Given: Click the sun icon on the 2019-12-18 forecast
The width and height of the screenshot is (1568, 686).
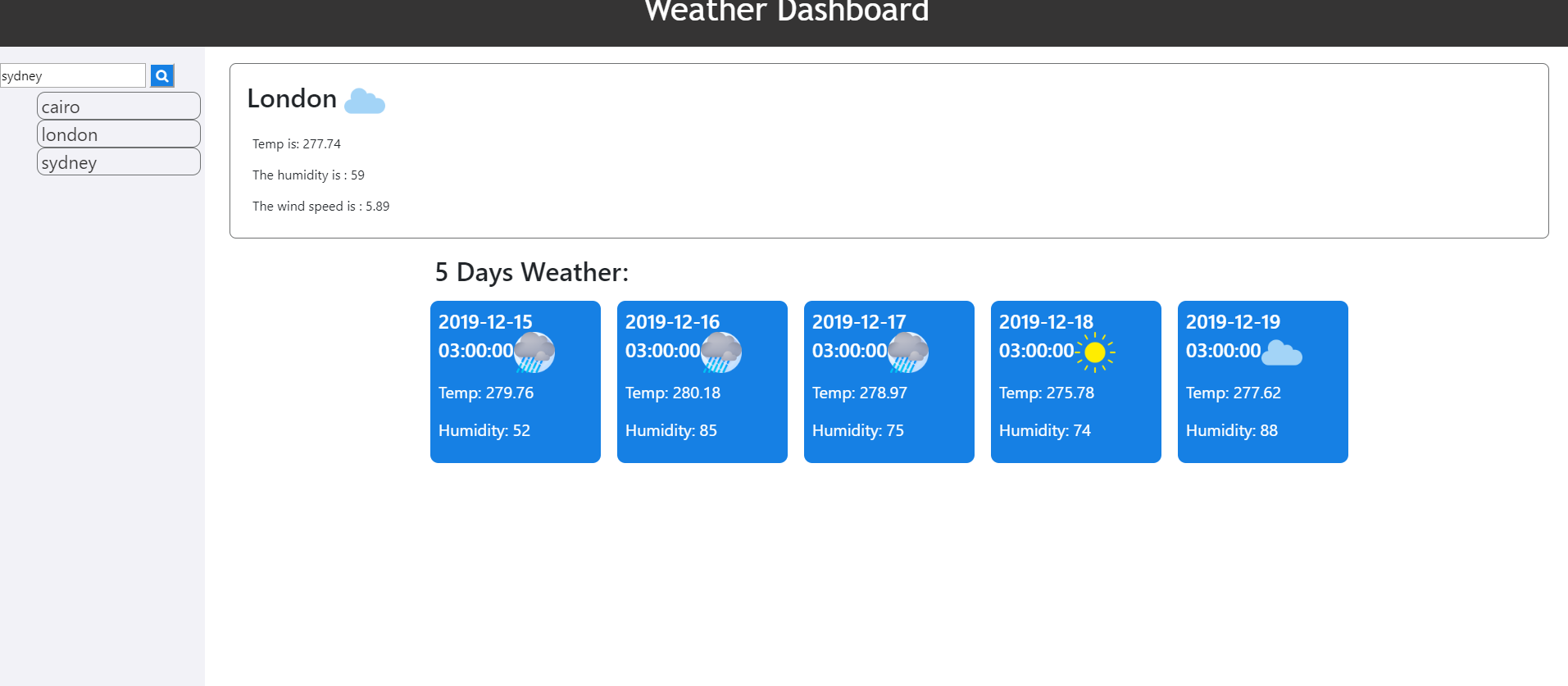Looking at the screenshot, I should [1096, 352].
